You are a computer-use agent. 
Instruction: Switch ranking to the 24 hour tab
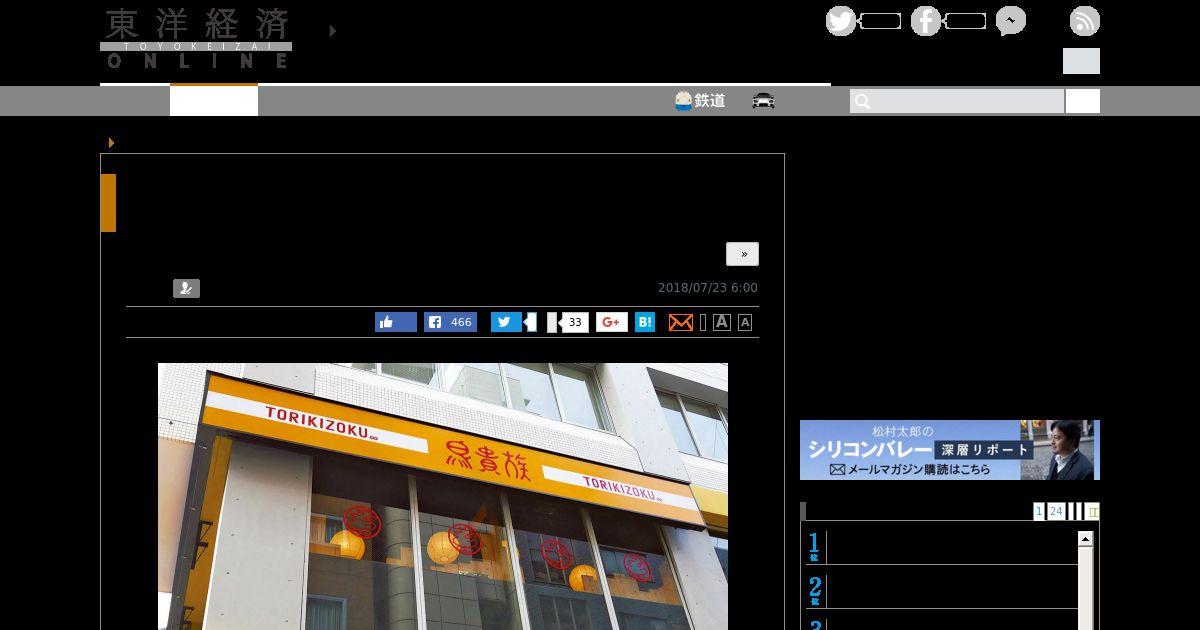click(1056, 511)
